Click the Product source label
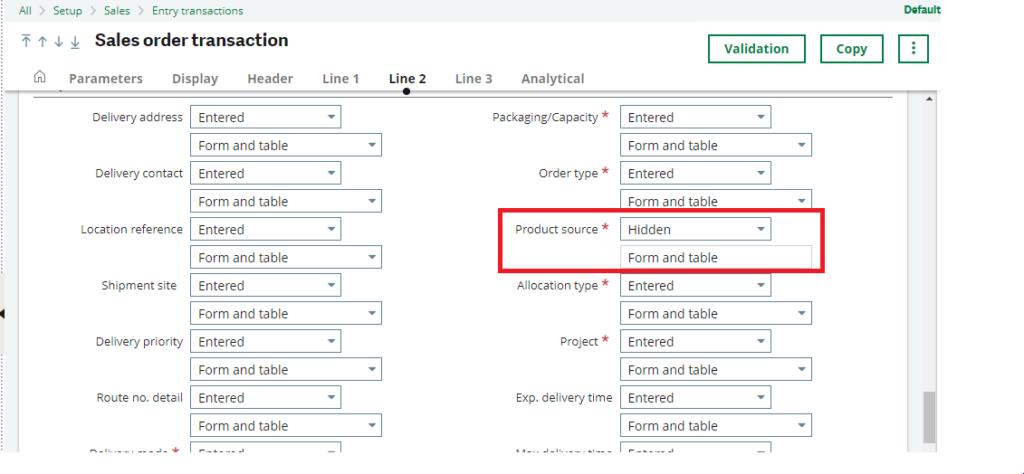The height and width of the screenshot is (474, 1024). (x=556, y=230)
